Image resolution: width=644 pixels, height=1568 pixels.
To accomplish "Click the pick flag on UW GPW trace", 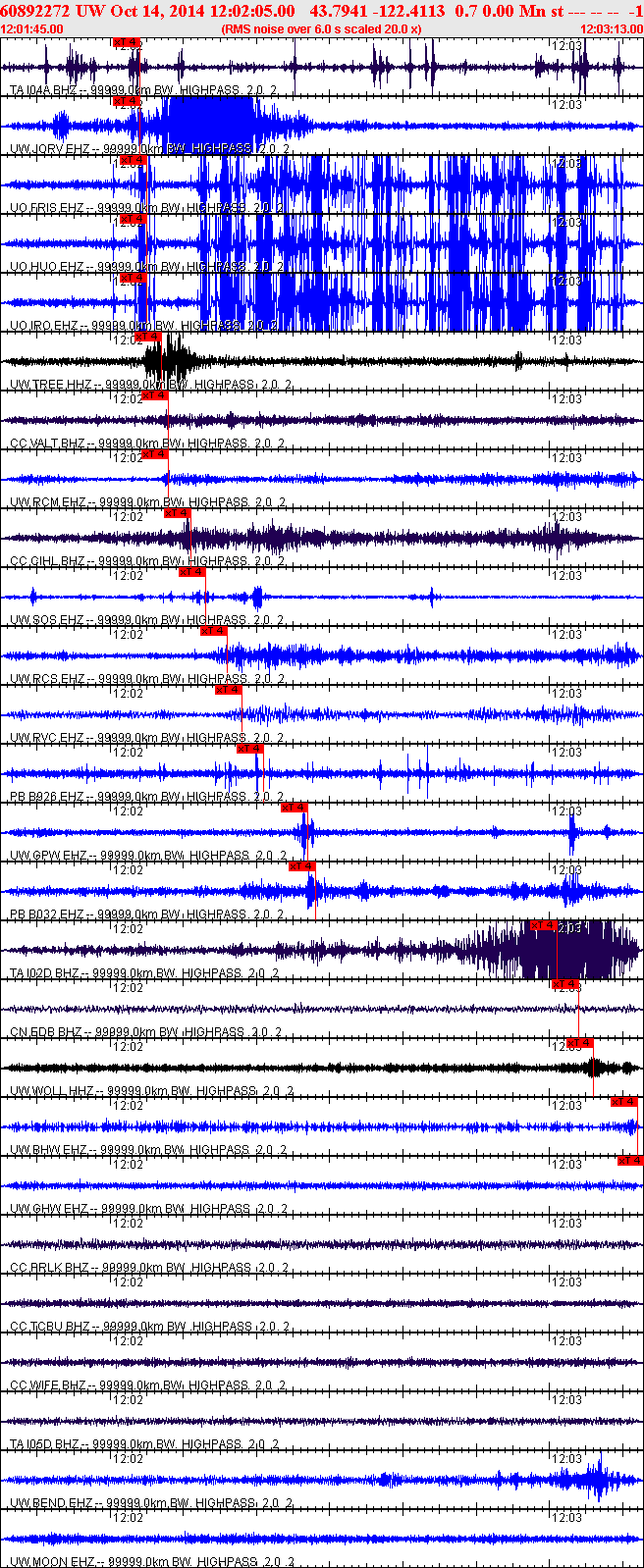I will (x=295, y=808).
